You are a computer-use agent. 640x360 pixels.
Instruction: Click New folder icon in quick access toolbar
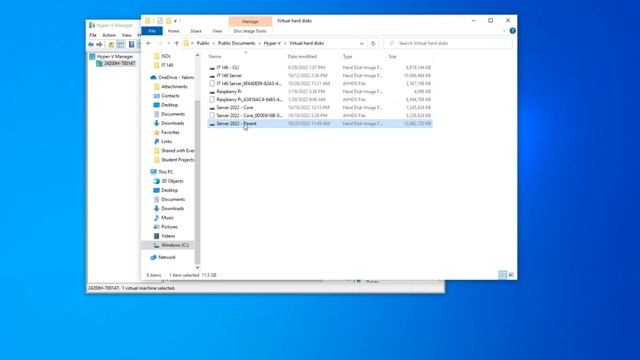(x=168, y=20)
